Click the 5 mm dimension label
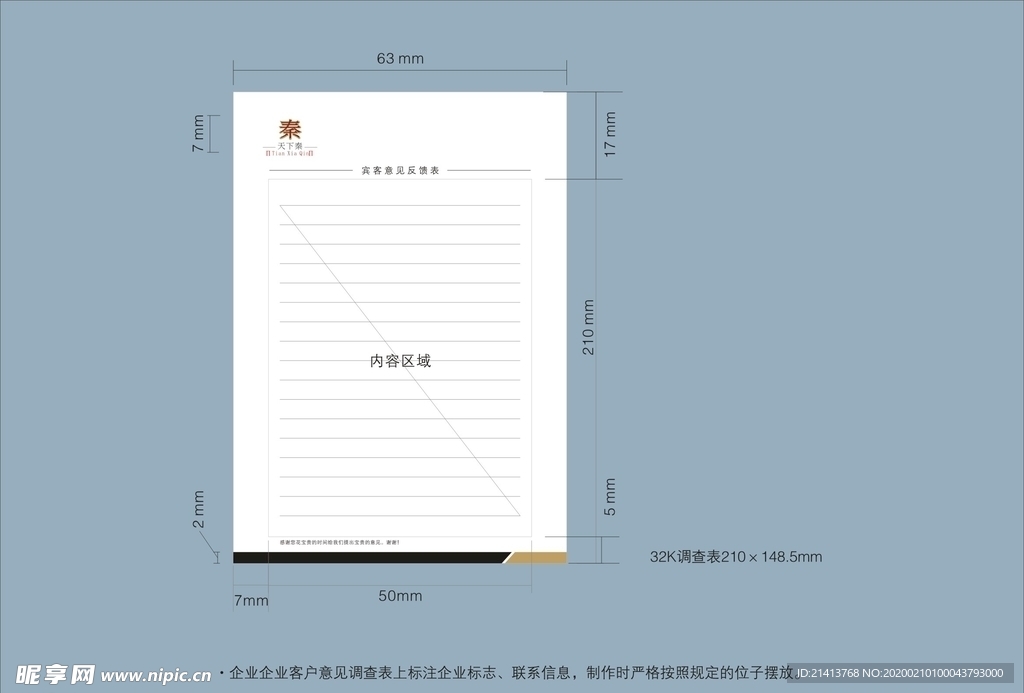 pos(610,497)
